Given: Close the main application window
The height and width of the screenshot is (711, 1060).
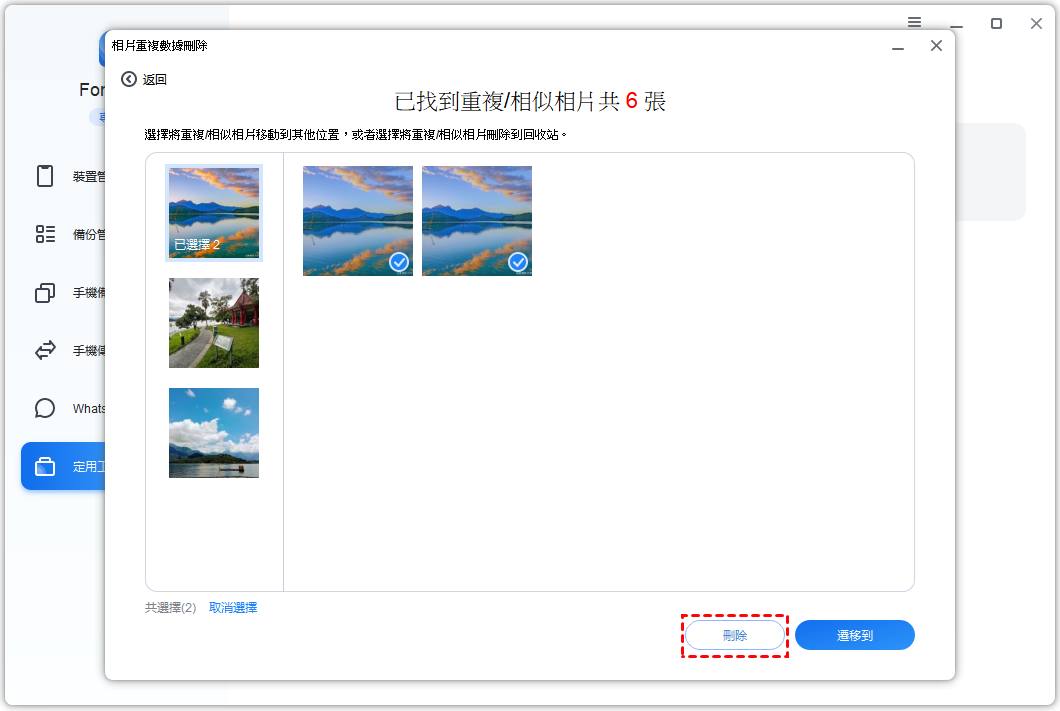Looking at the screenshot, I should (x=1036, y=23).
